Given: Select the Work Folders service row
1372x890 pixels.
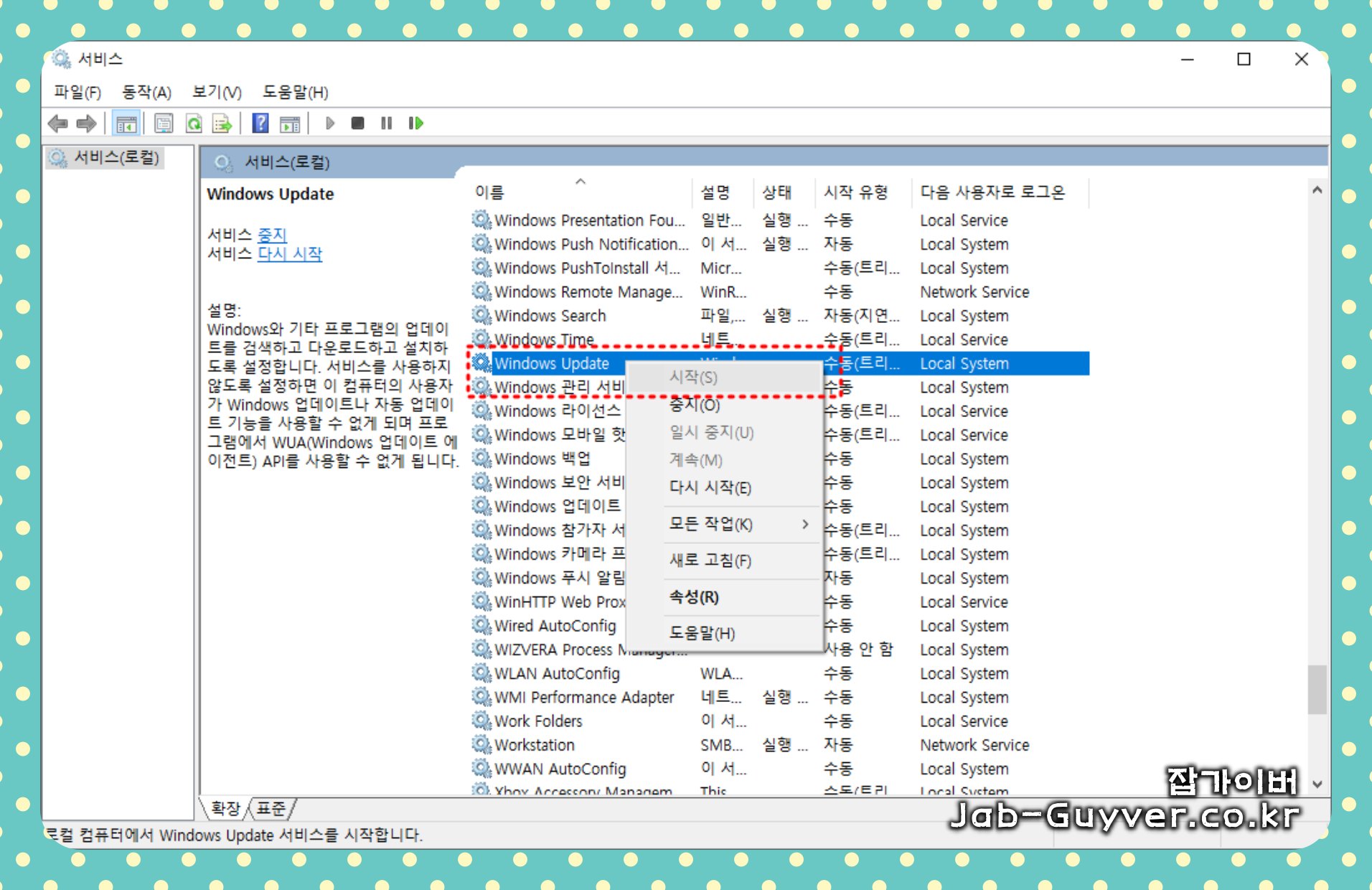Looking at the screenshot, I should point(780,721).
